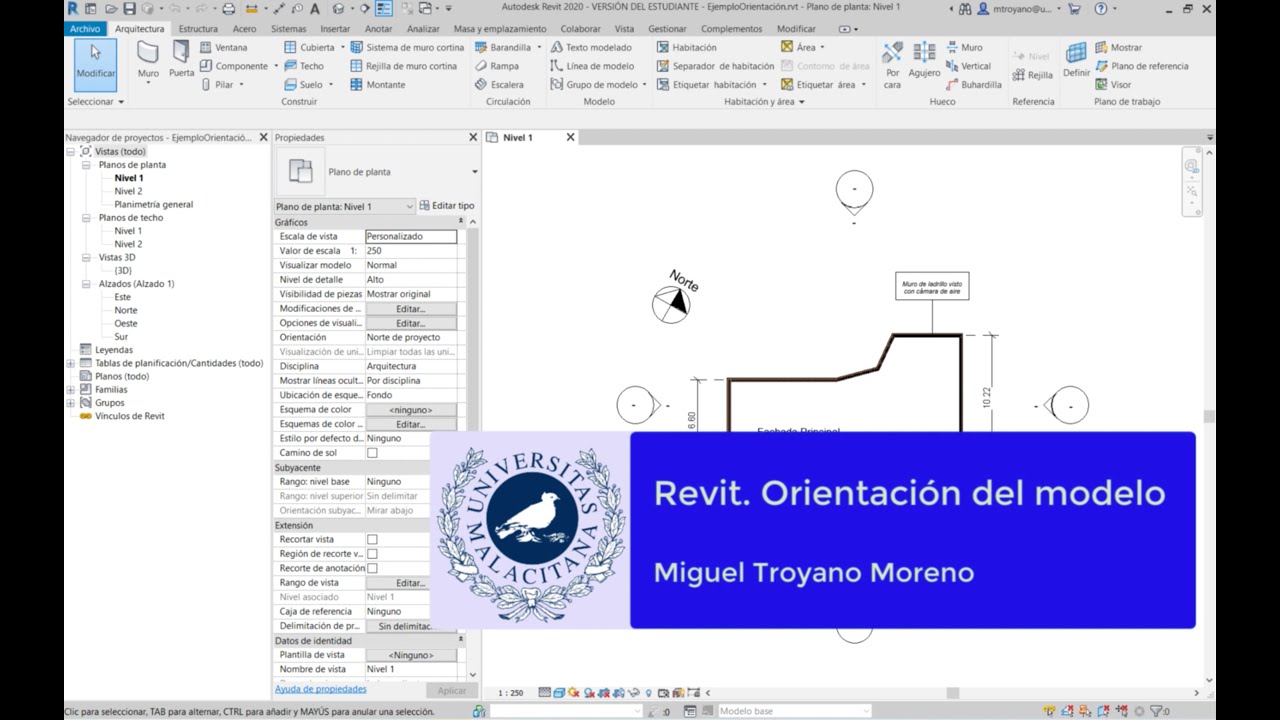Click the Mostrar work plane tool
Screen dimensions: 1280x720
(1118, 47)
